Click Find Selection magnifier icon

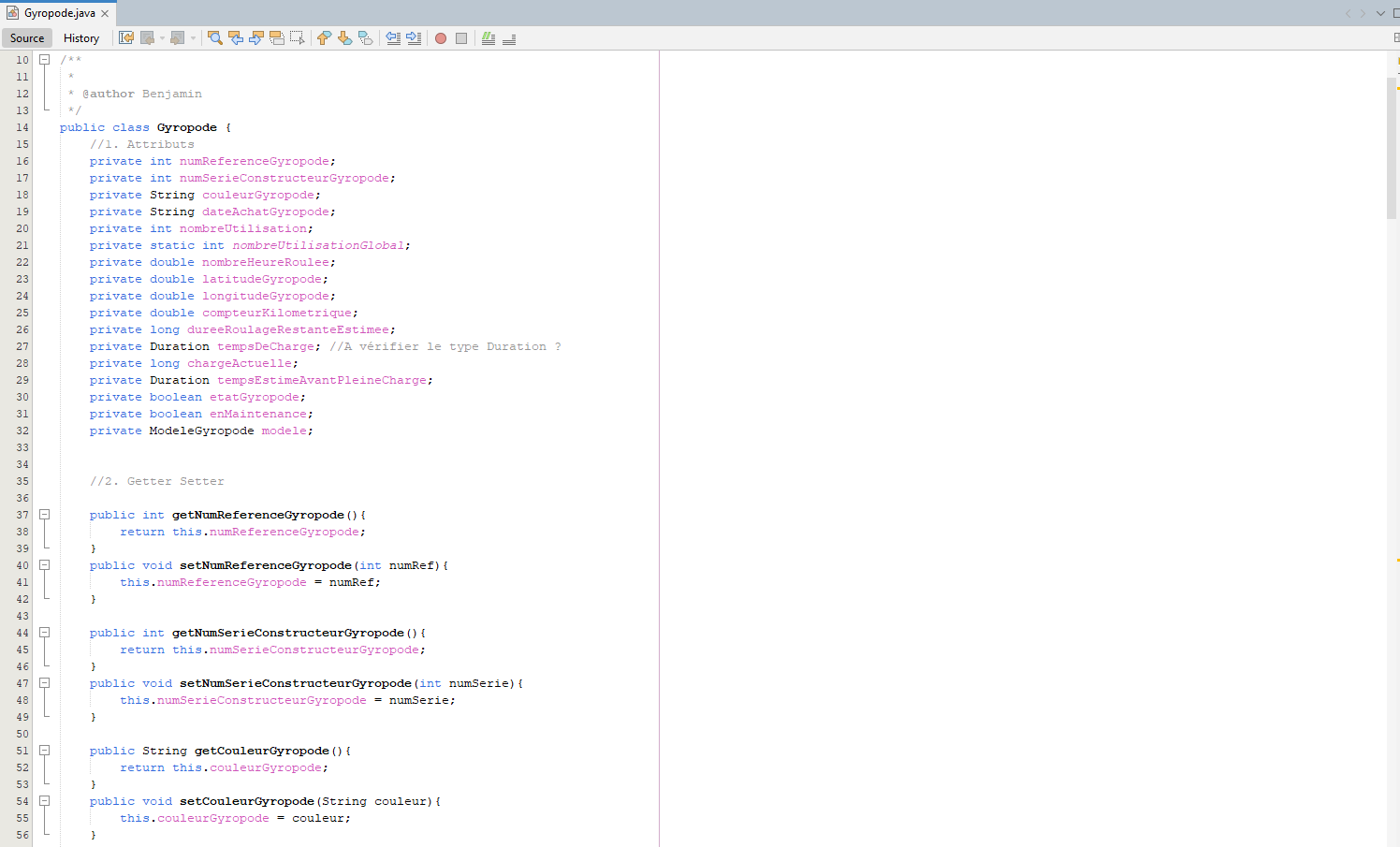coord(215,38)
